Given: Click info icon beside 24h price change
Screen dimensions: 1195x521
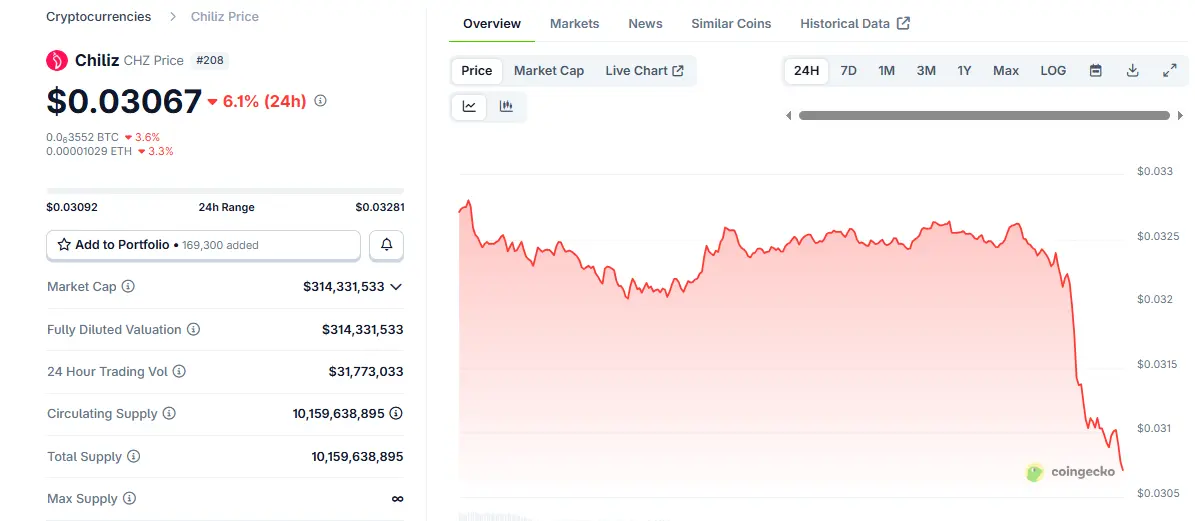Looking at the screenshot, I should click(x=321, y=101).
